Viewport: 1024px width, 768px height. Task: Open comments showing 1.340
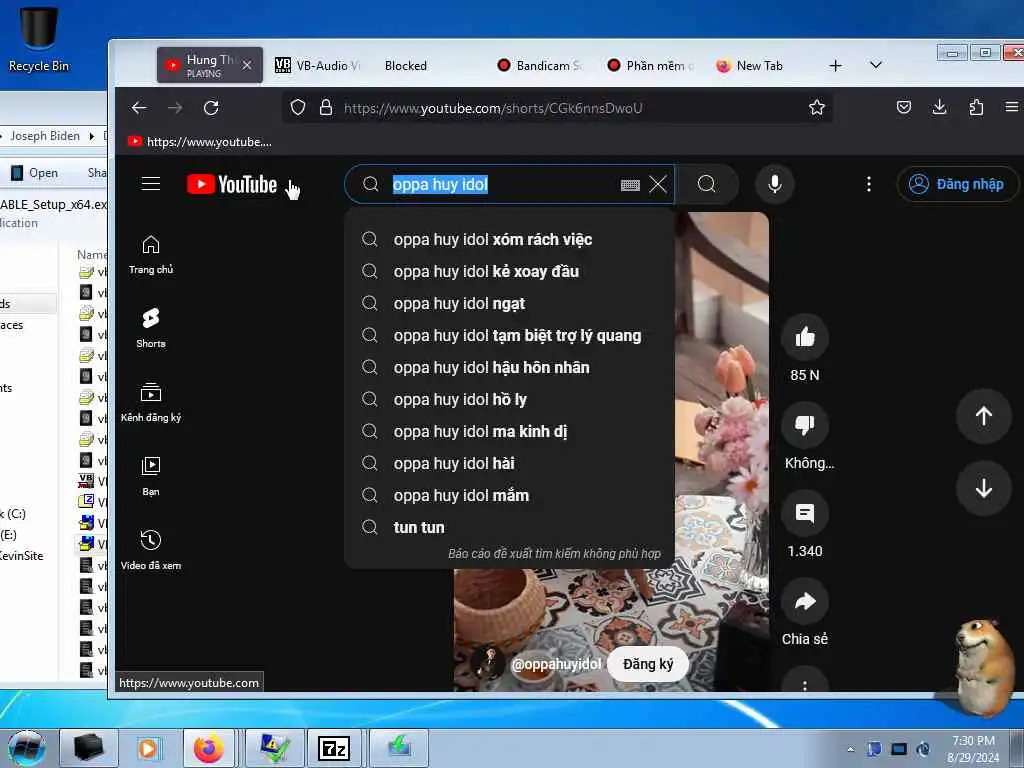(x=805, y=513)
